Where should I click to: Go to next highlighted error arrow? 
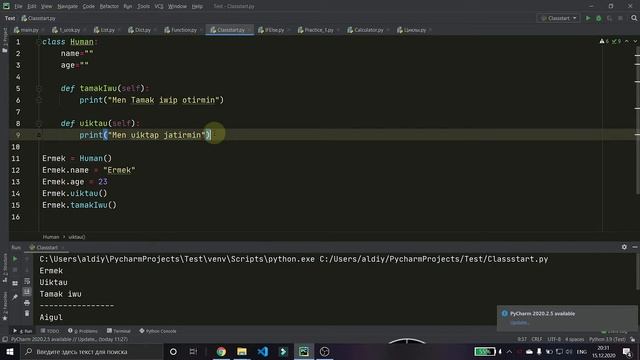click(635, 41)
